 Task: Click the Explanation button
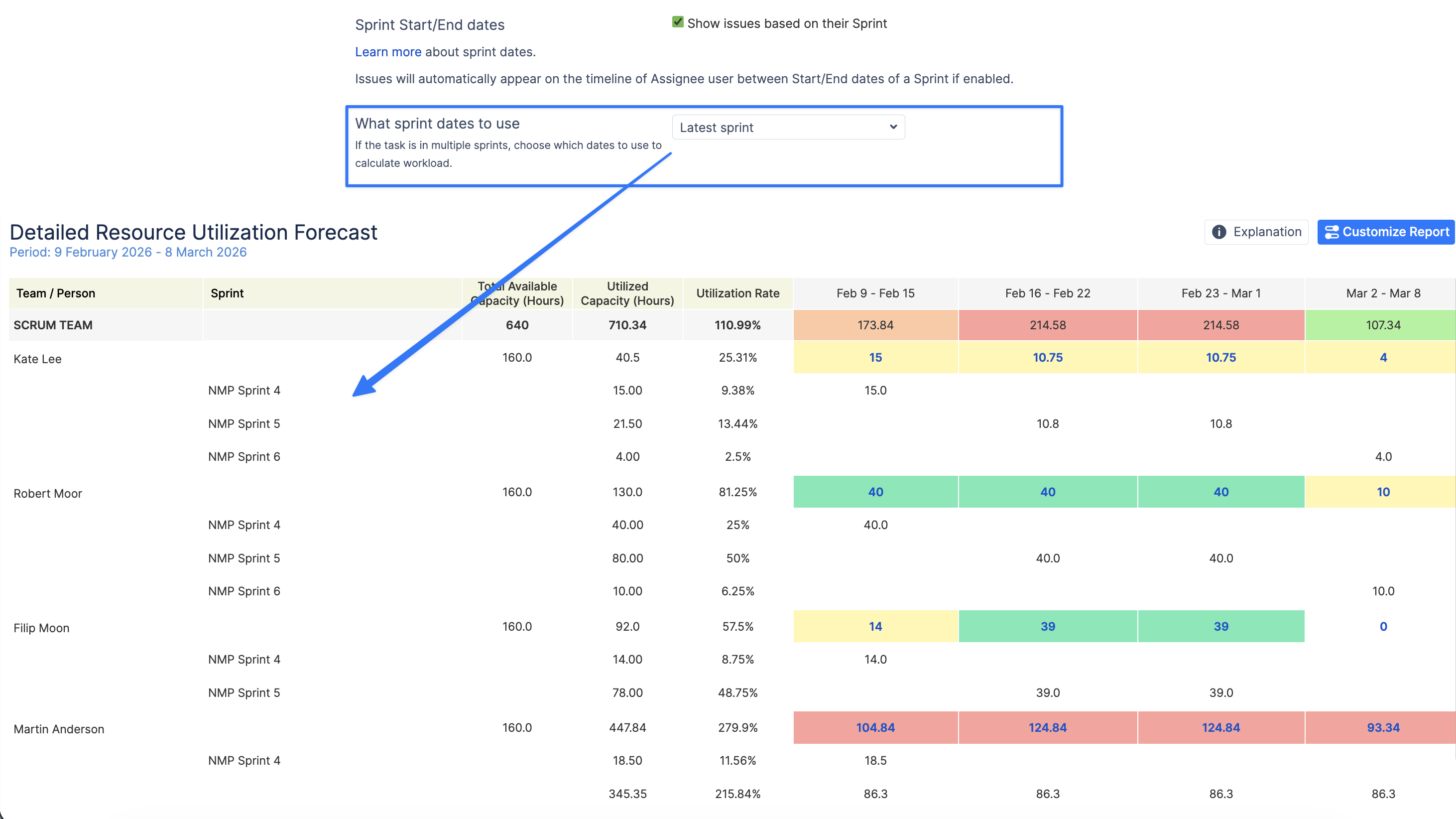1256,232
